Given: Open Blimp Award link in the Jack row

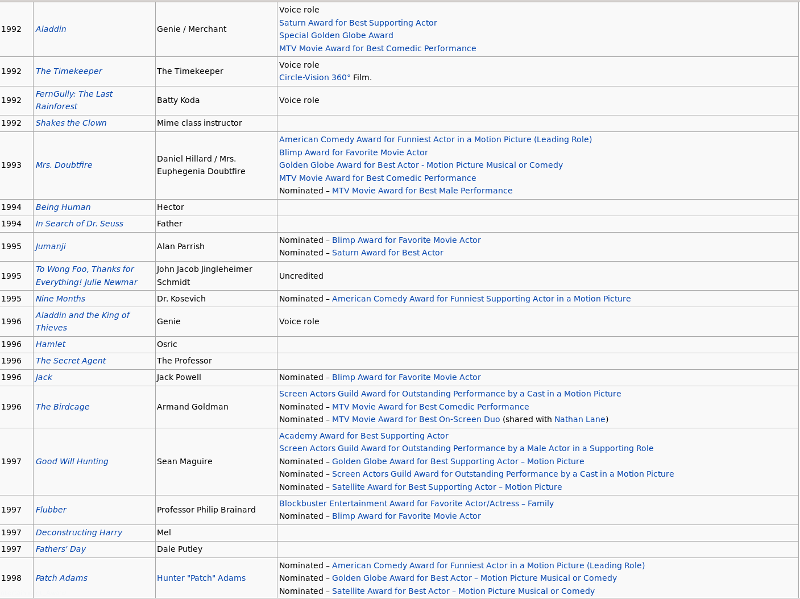Looking at the screenshot, I should point(406,378).
